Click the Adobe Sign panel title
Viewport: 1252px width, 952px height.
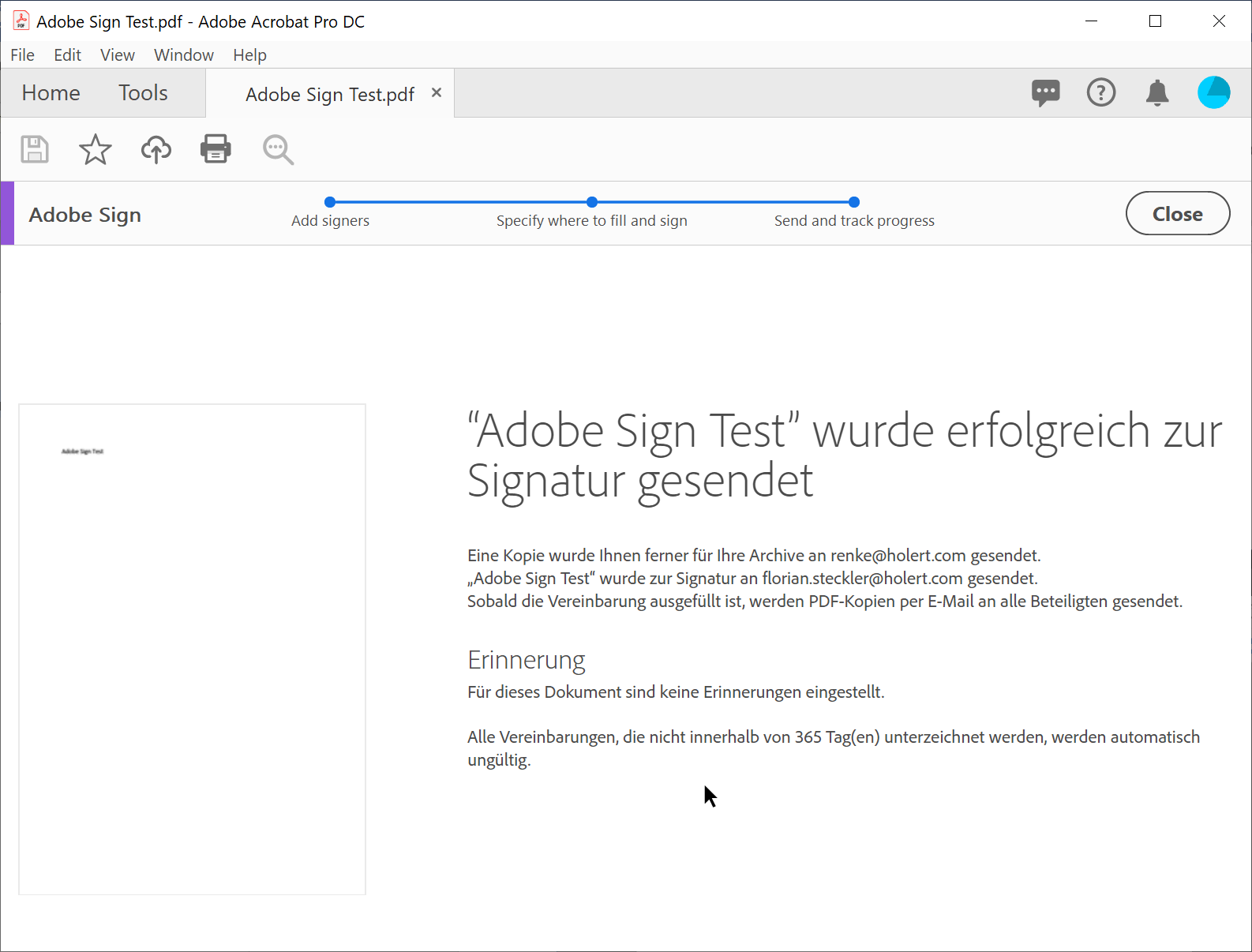[x=85, y=215]
